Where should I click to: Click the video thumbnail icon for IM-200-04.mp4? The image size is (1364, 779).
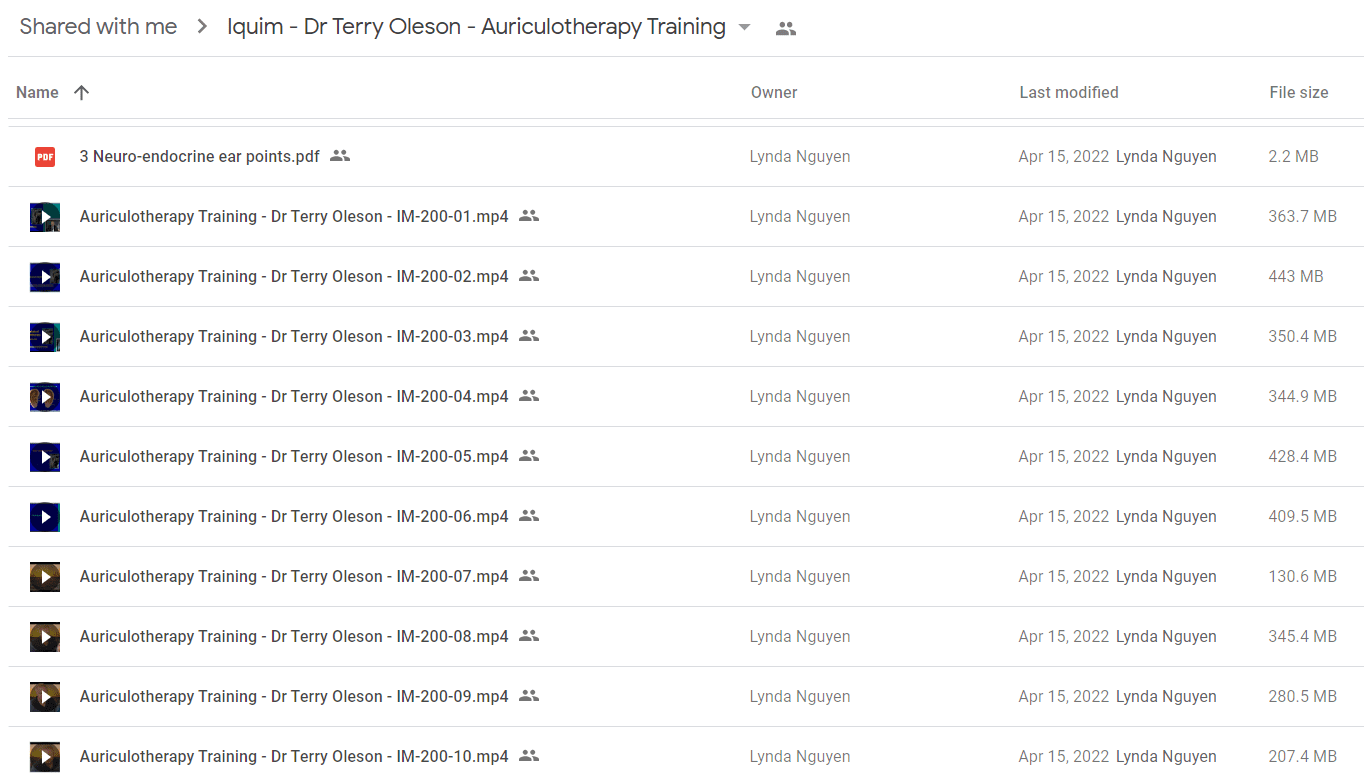45,397
